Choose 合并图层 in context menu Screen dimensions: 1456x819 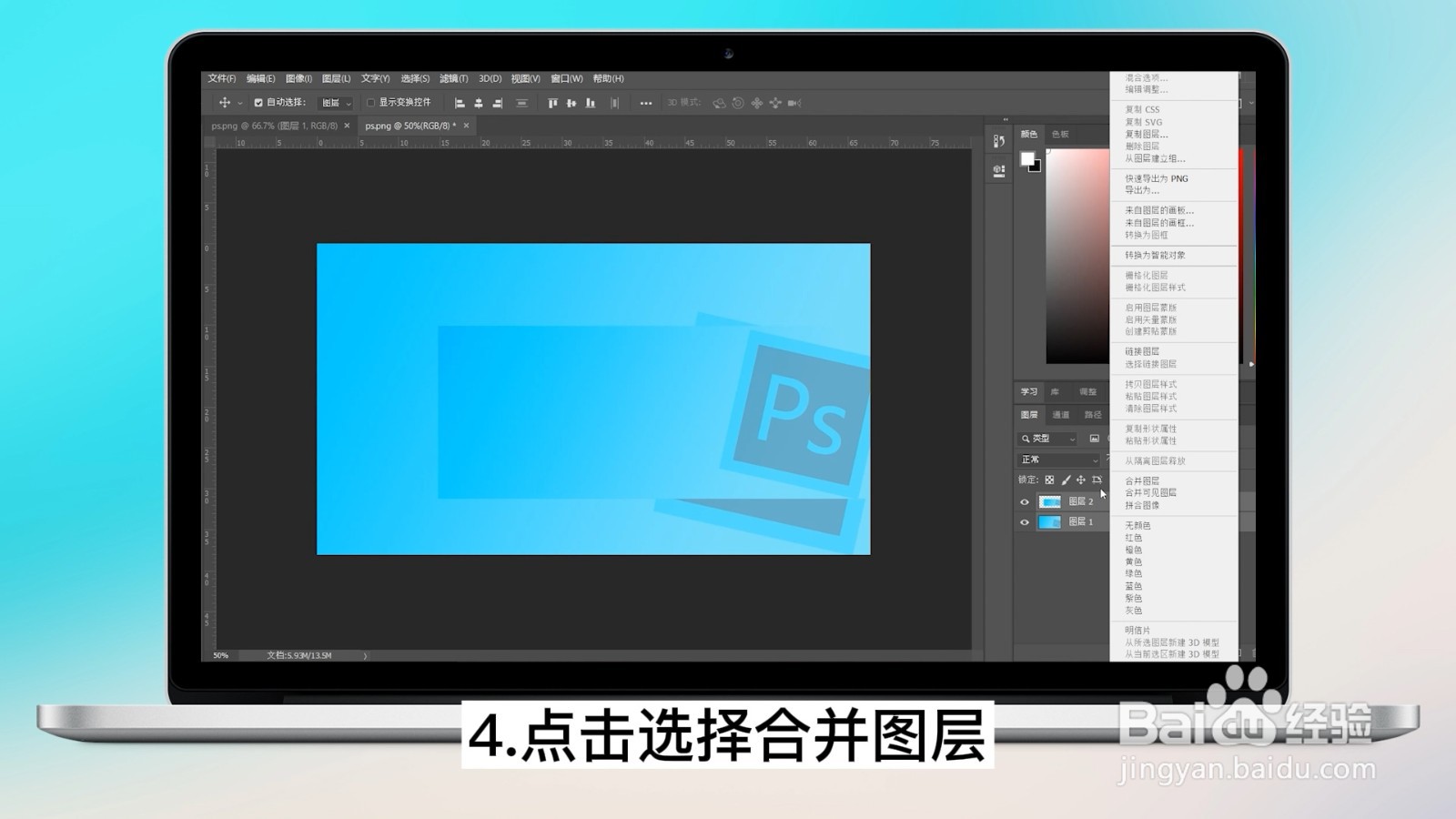[1142, 480]
